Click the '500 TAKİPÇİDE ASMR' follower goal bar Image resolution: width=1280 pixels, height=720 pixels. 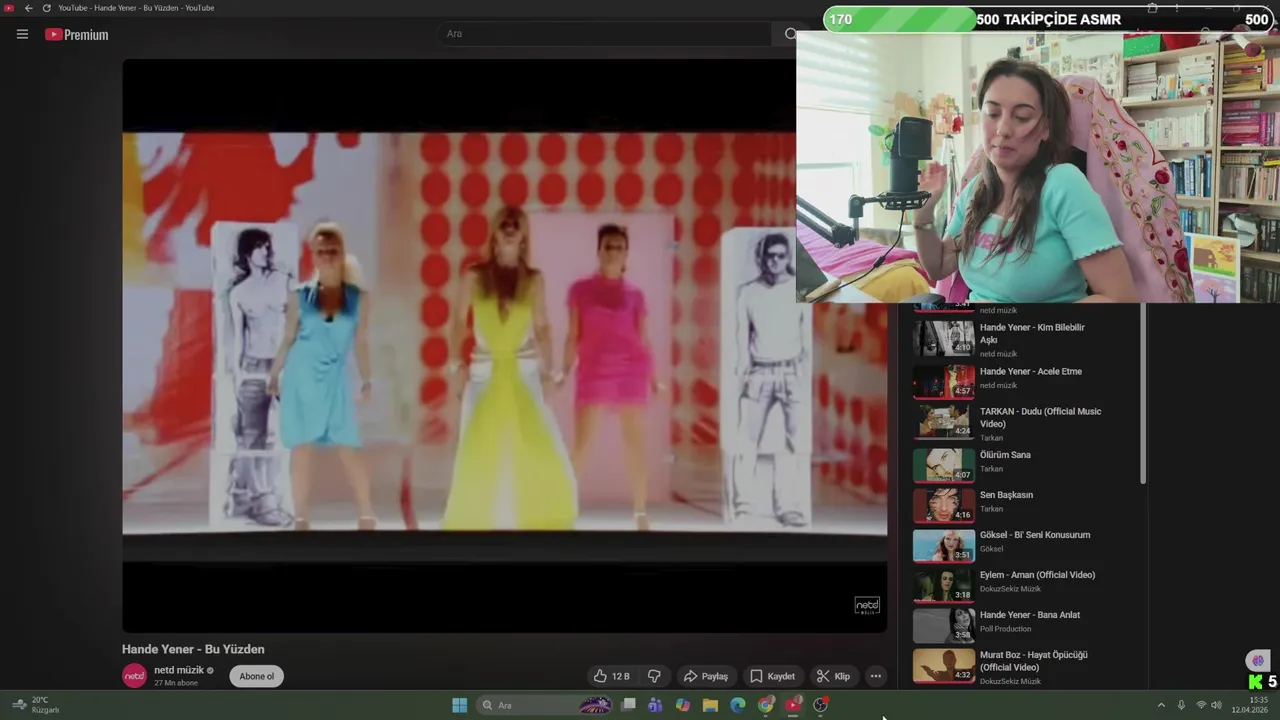click(x=1049, y=19)
